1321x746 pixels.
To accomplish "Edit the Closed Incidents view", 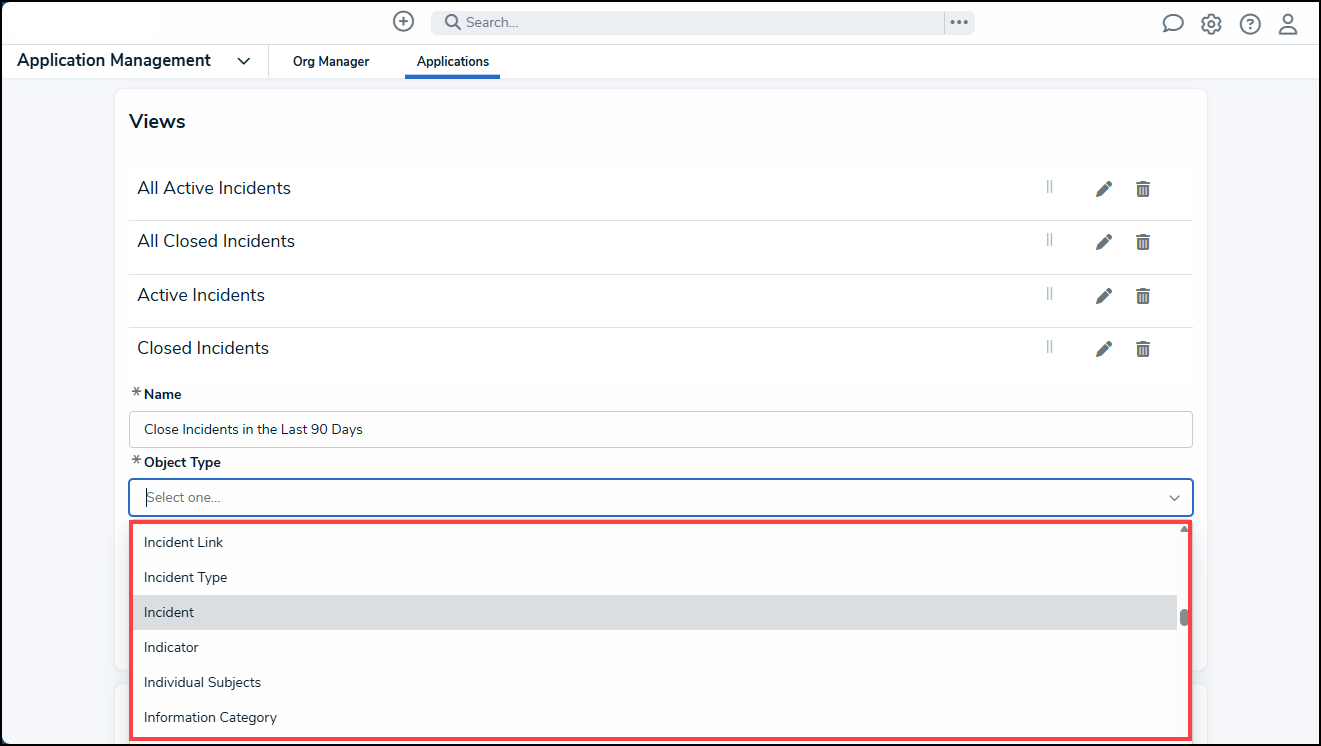I will tap(1104, 349).
